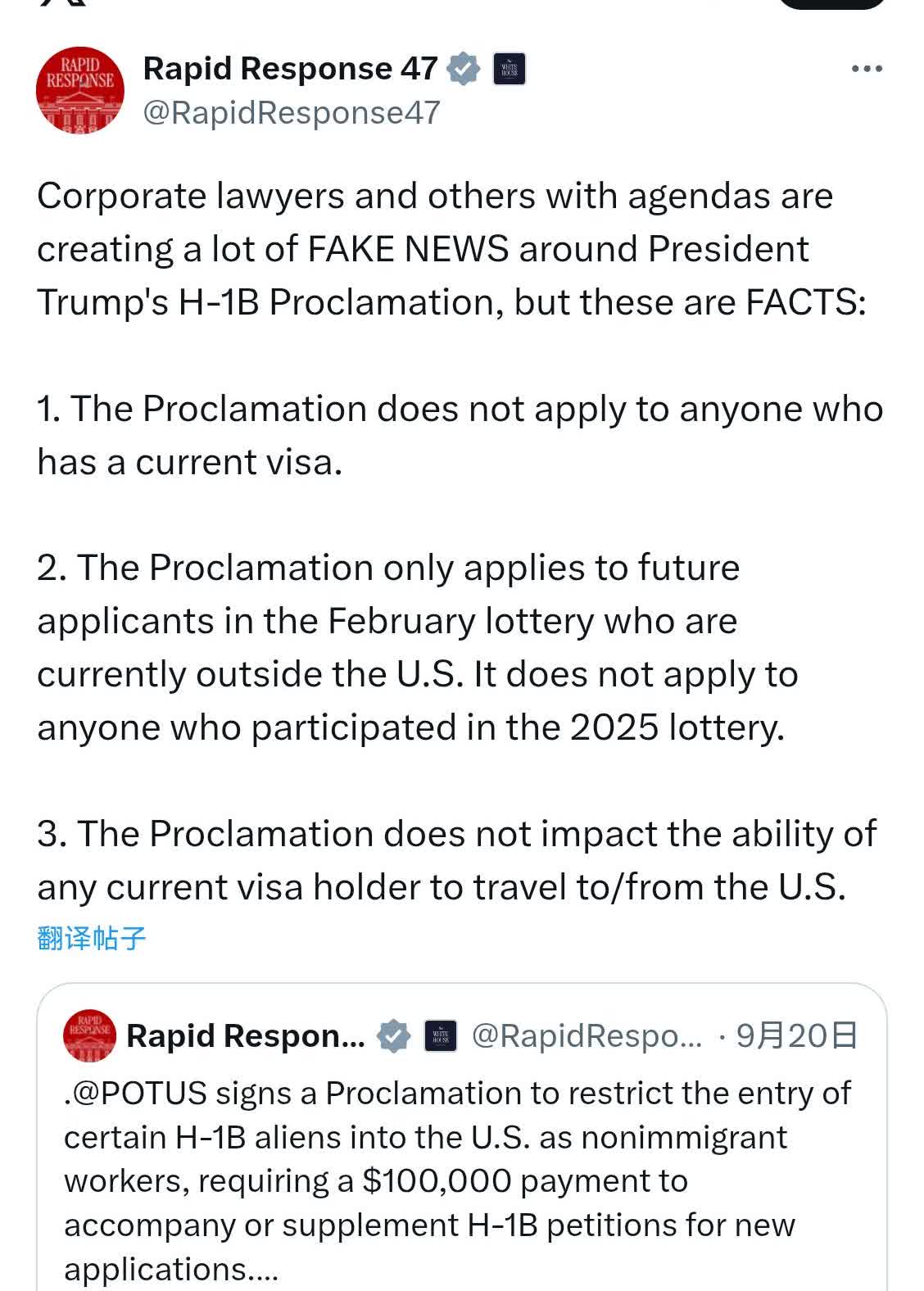Open the quoted post's small avatar
The width and height of the screenshot is (924, 1291).
coord(89,1035)
